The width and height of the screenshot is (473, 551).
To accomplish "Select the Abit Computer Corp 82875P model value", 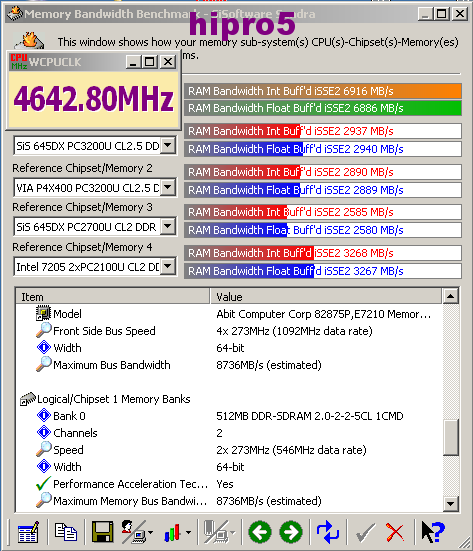I will (x=324, y=314).
